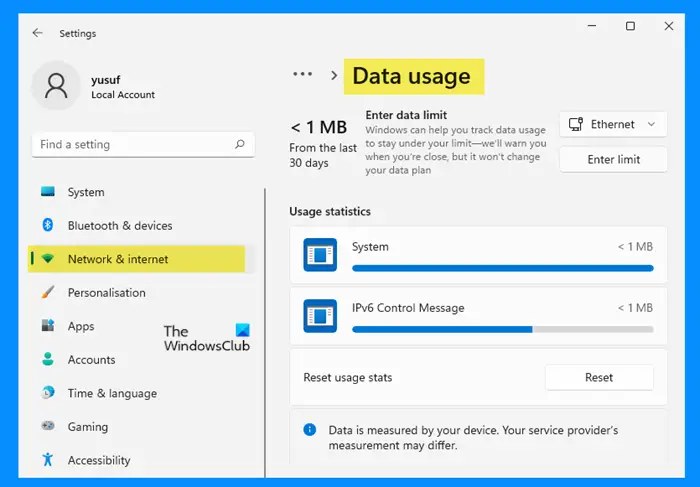Click the Reset usage stats button

599,378
